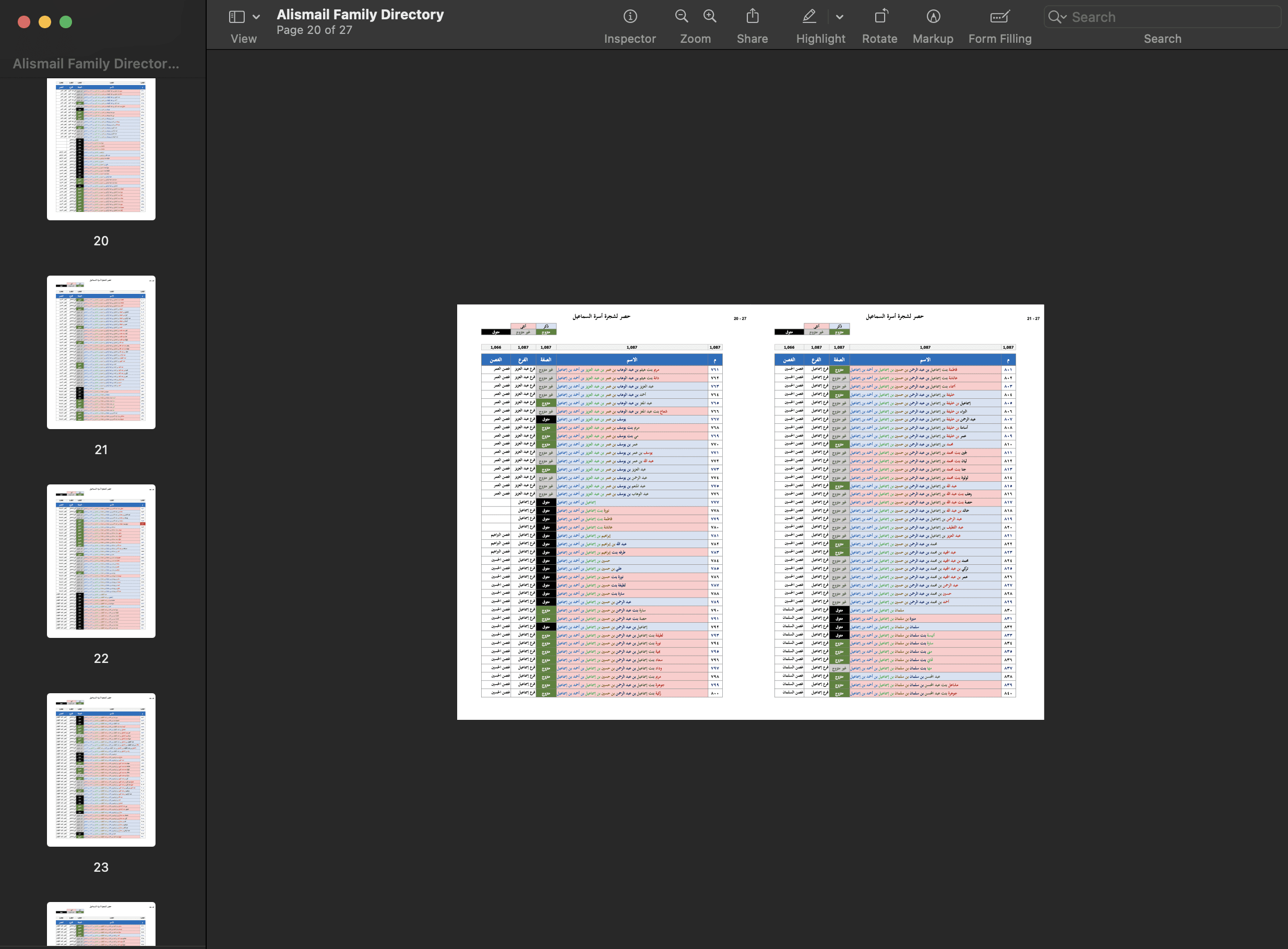This screenshot has height=949, width=1288.
Task: Open the Highlight color dropdown arrow
Action: [x=840, y=17]
